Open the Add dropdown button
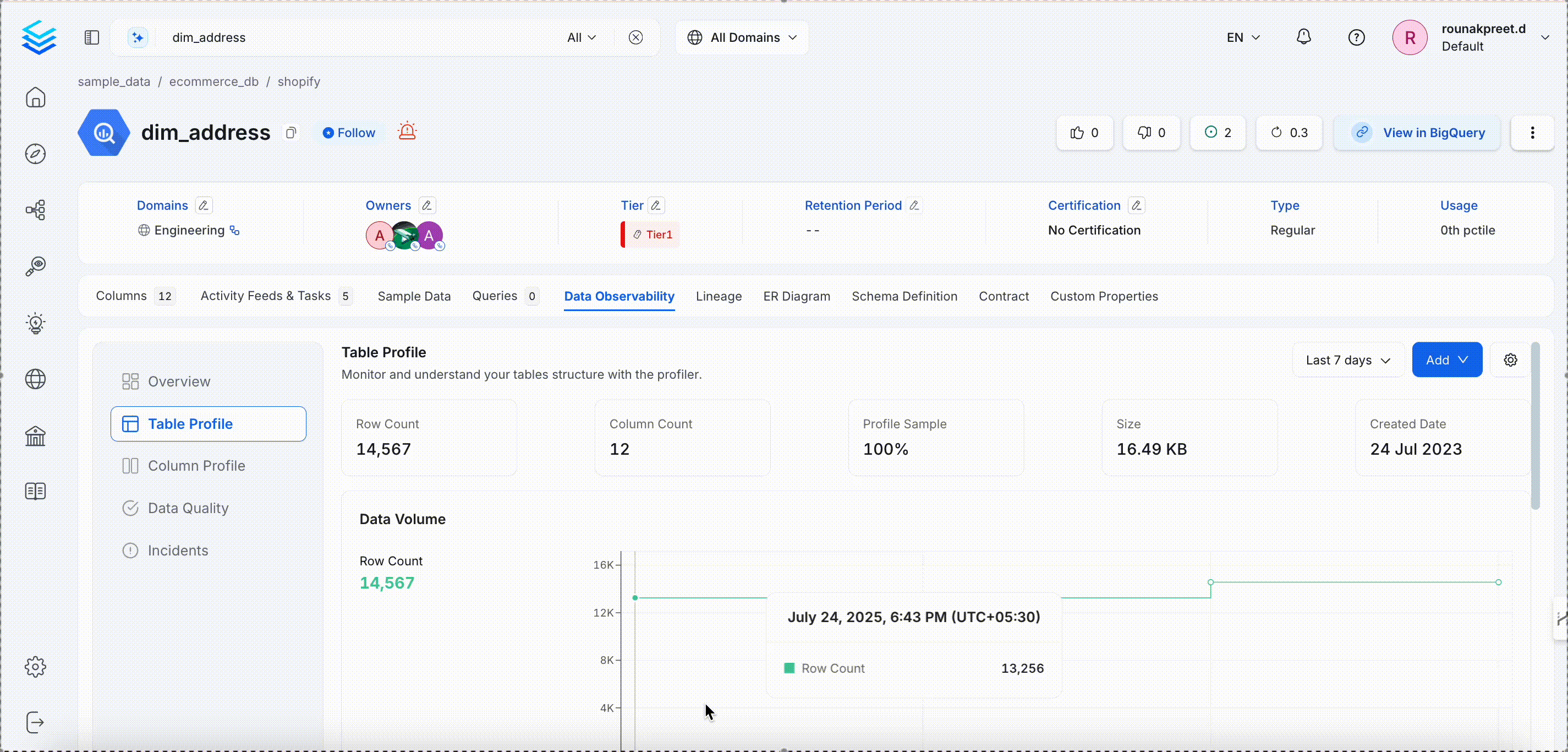Image resolution: width=1568 pixels, height=752 pixels. (x=1447, y=360)
